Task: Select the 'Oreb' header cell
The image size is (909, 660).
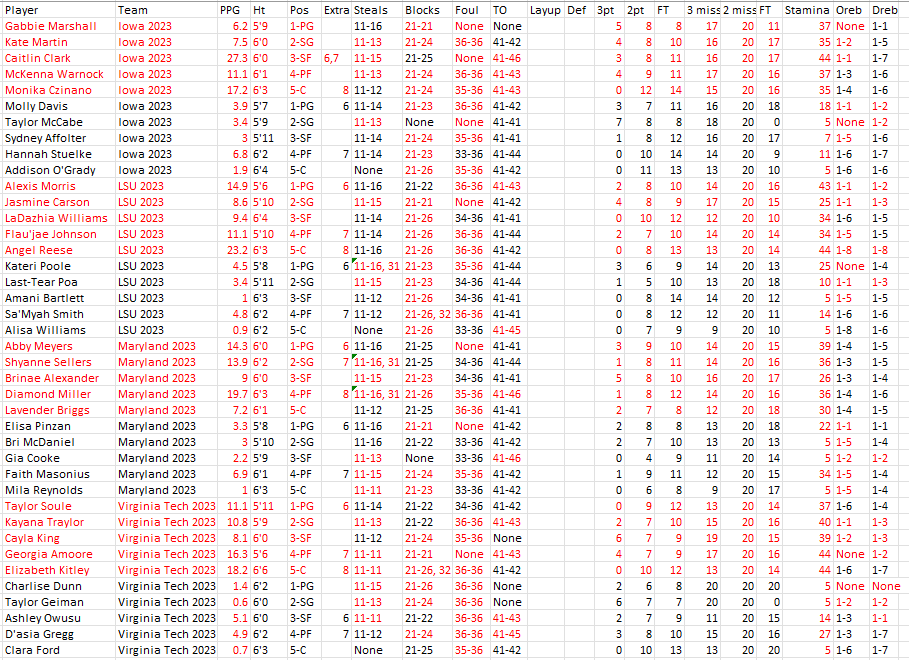Action: [x=850, y=10]
